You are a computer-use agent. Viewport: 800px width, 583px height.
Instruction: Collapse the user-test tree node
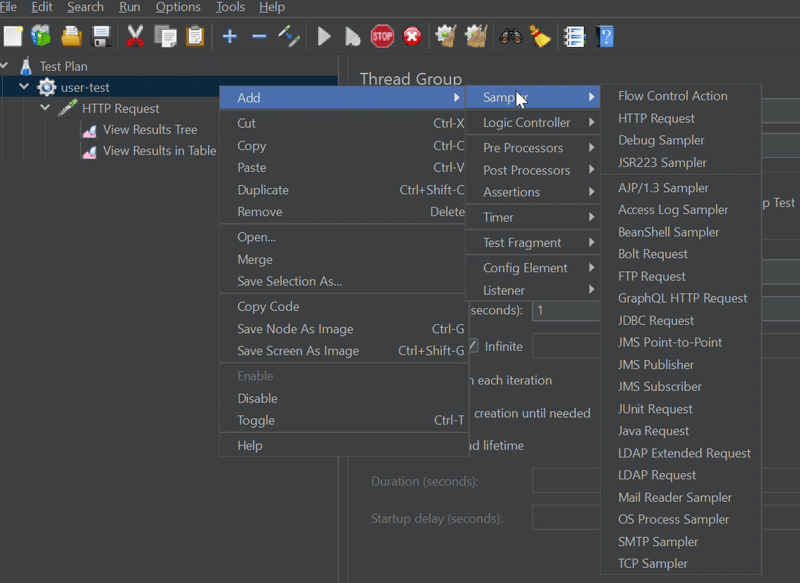pos(24,87)
